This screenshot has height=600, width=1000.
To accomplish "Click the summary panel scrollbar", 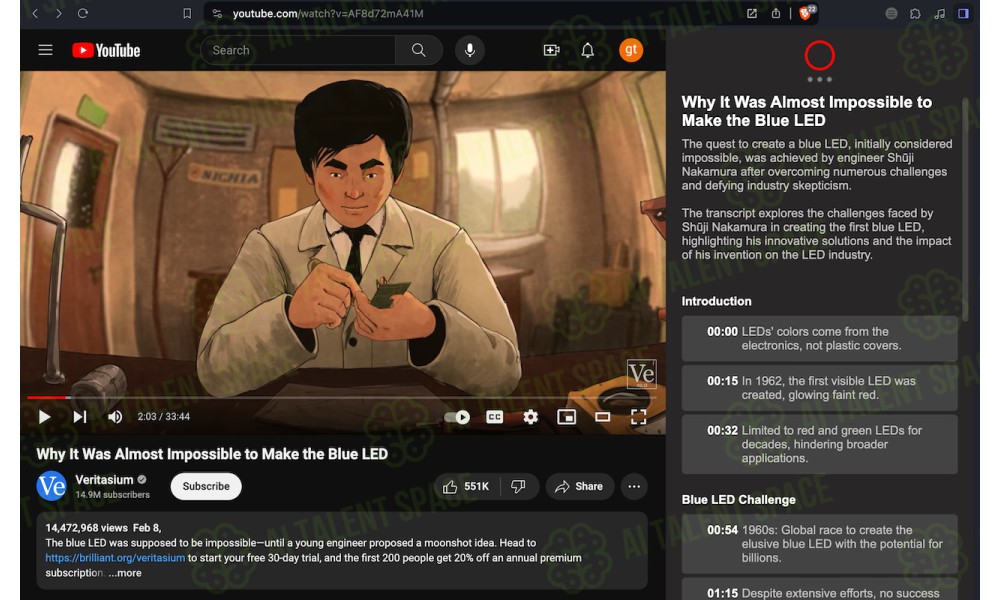I will (966, 209).
